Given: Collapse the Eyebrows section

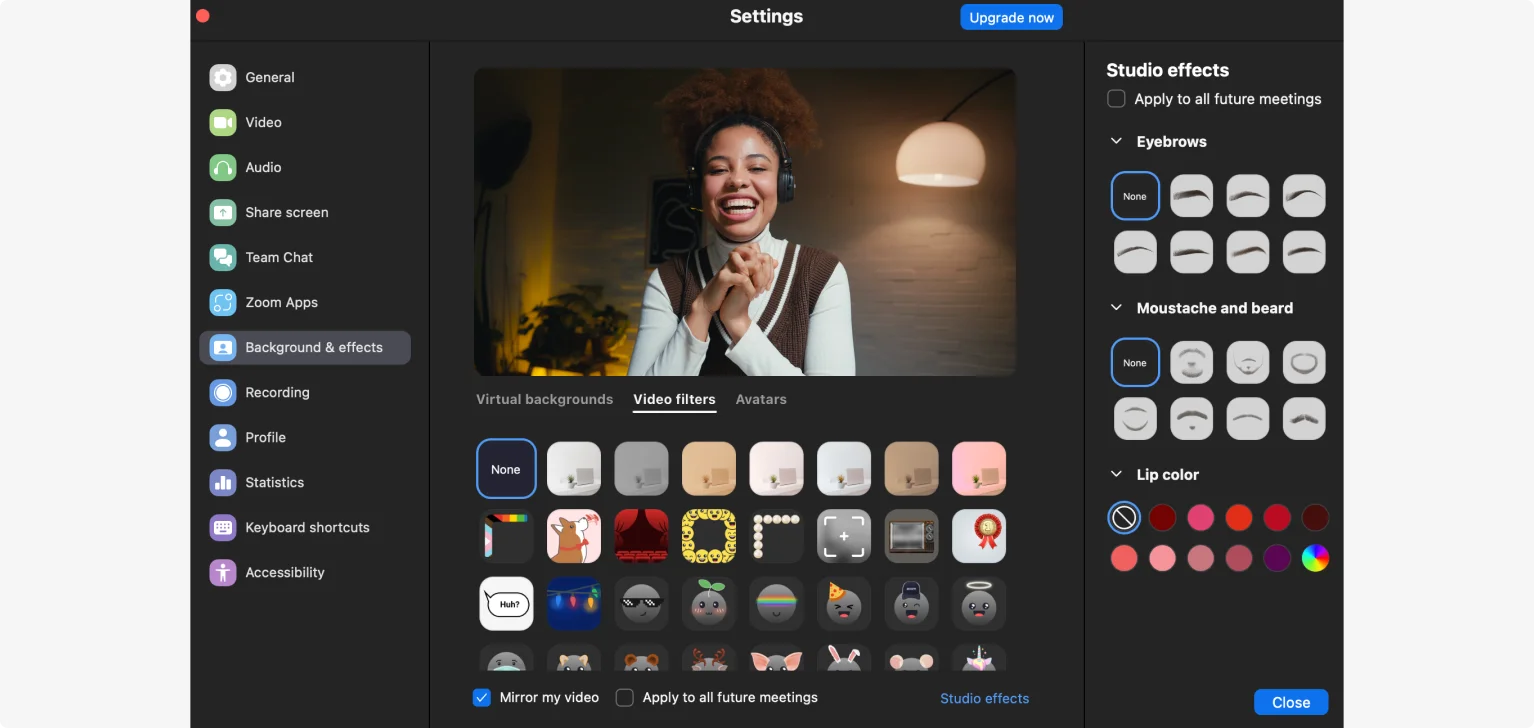Looking at the screenshot, I should (x=1116, y=141).
